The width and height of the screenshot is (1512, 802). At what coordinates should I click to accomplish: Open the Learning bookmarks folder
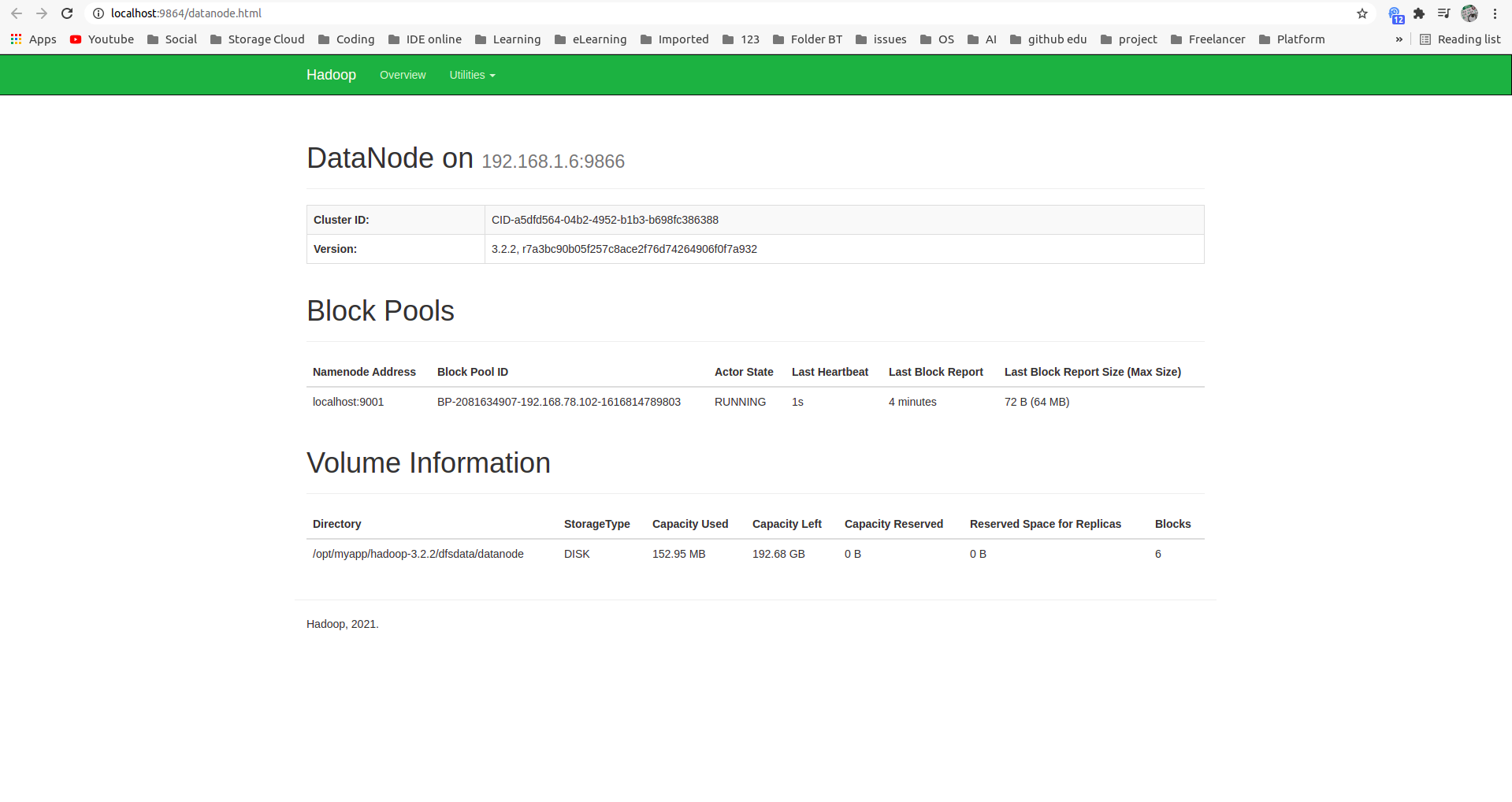click(x=507, y=39)
